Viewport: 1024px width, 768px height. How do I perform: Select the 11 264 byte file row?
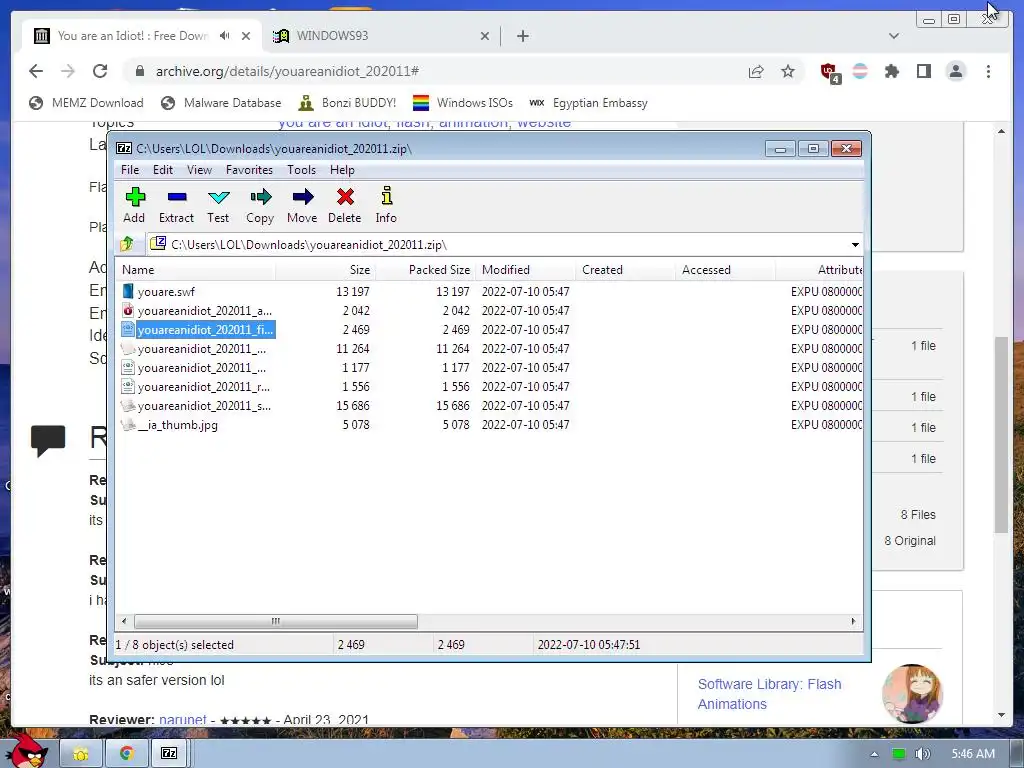[488, 349]
